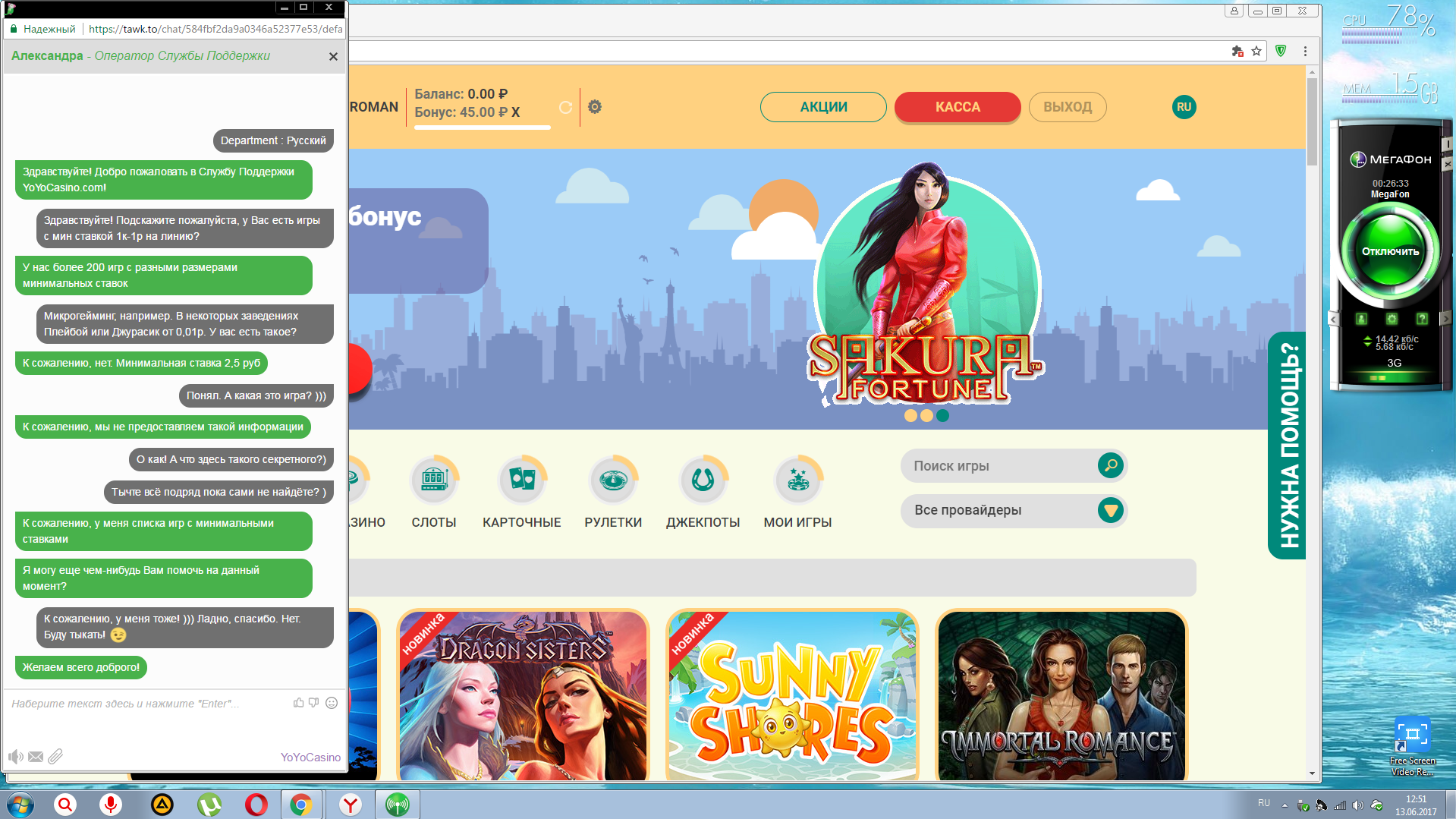Viewport: 1456px width, 819px height.
Task: Click the site address in chat window URL bar
Action: pyautogui.click(x=215, y=29)
